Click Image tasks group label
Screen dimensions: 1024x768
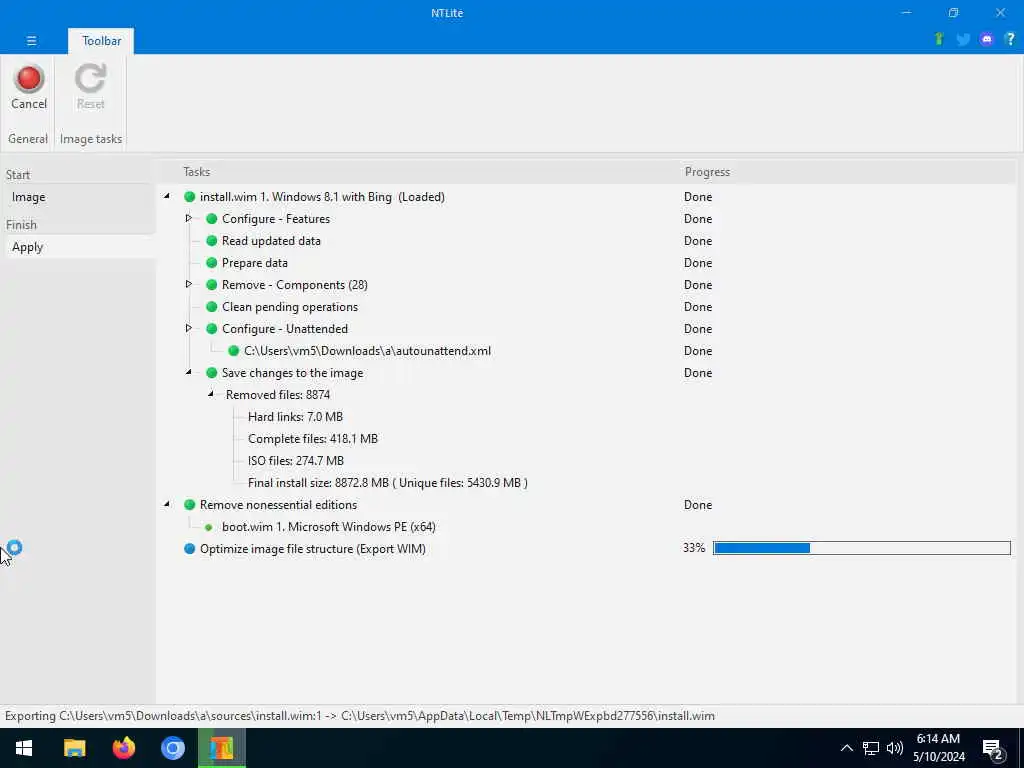coord(91,139)
